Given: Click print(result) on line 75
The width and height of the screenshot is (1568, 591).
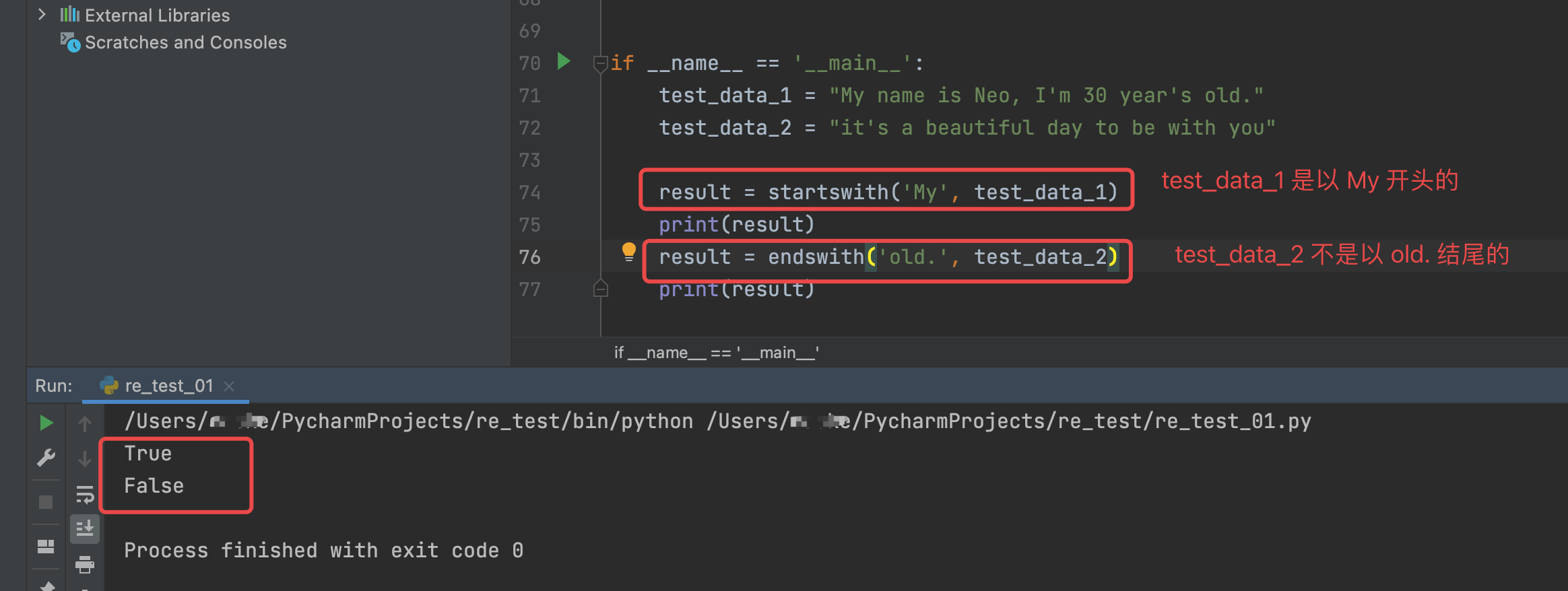Looking at the screenshot, I should [x=737, y=225].
